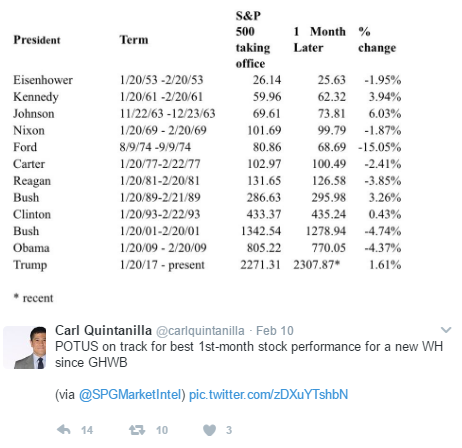Open the pic.twitter.com/zDXuYTshbN link
The image size is (462, 448).
point(268,394)
